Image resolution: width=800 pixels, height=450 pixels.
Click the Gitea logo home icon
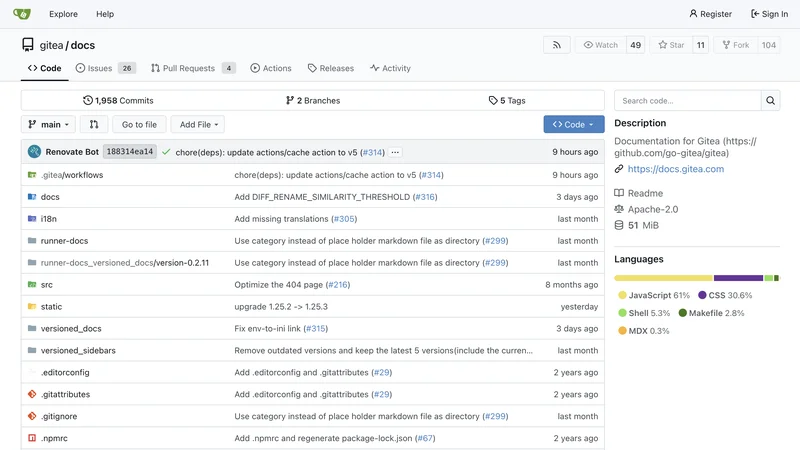pyautogui.click(x=21, y=14)
